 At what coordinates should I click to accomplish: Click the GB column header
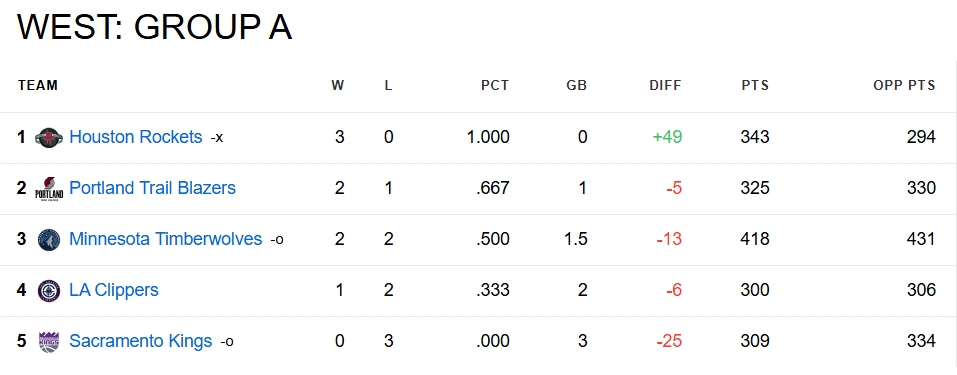(576, 86)
